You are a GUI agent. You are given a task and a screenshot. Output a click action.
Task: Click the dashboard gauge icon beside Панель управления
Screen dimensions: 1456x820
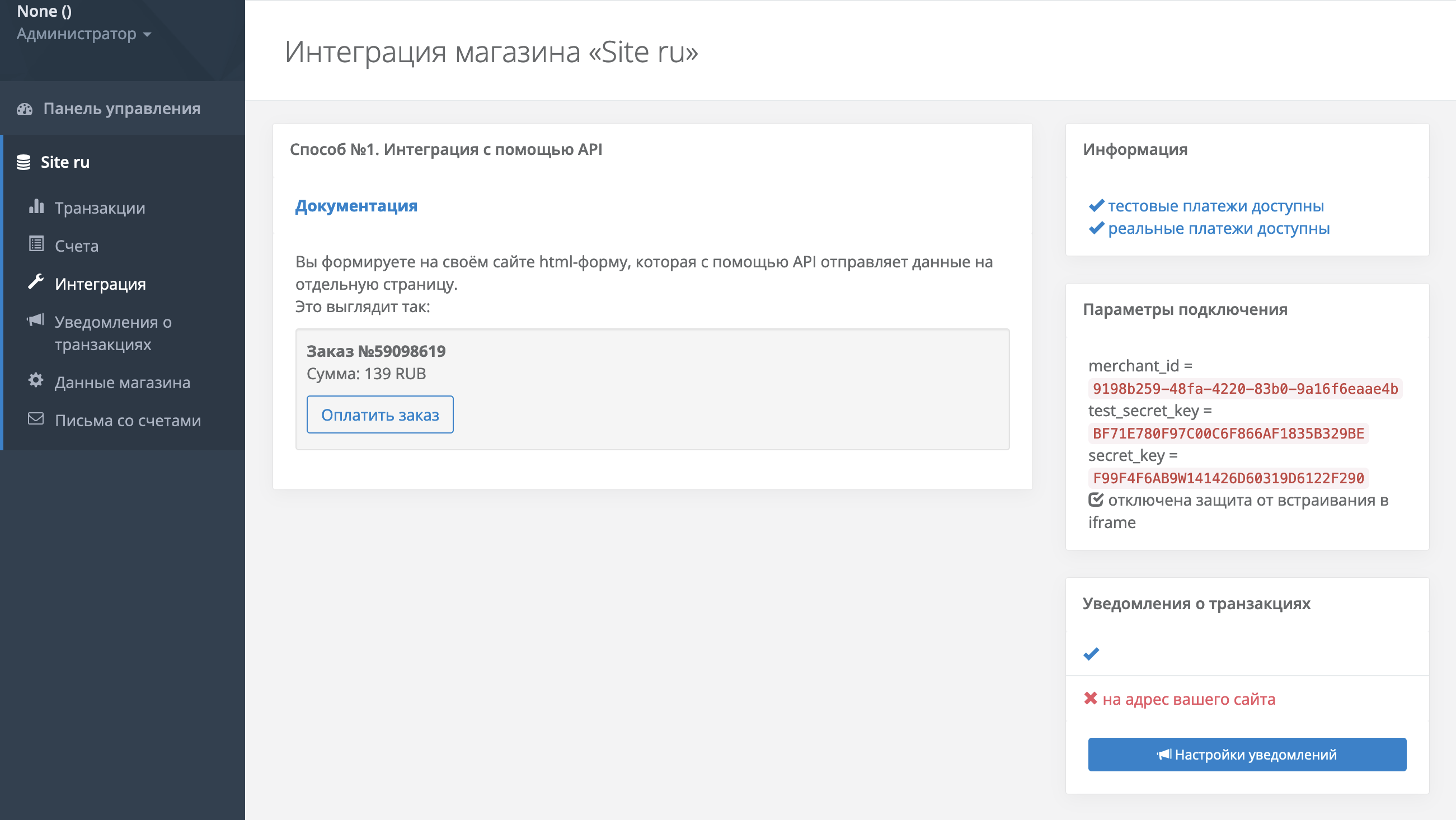[24, 109]
